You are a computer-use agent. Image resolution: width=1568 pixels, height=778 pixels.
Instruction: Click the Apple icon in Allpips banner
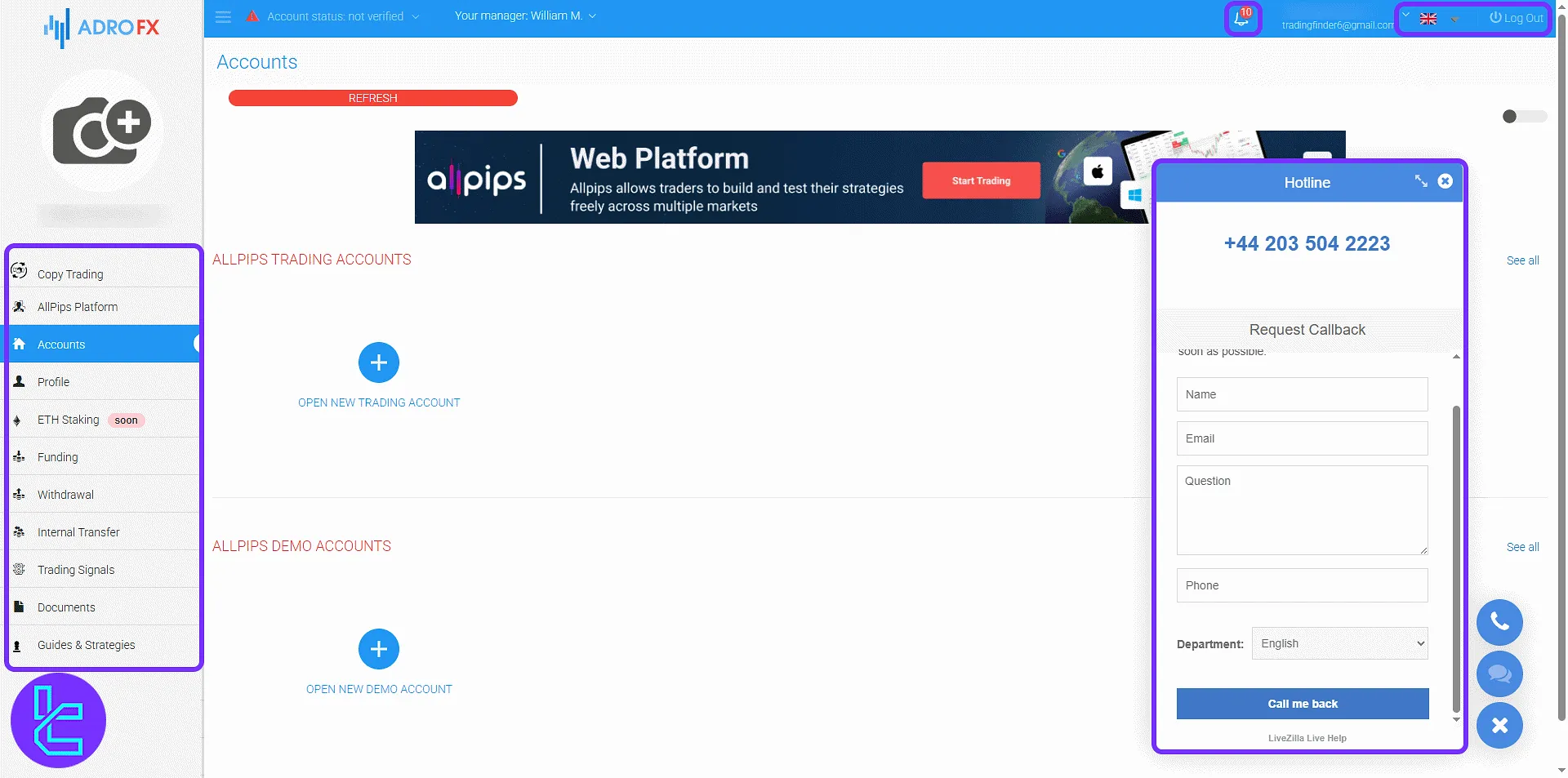[x=1098, y=171]
